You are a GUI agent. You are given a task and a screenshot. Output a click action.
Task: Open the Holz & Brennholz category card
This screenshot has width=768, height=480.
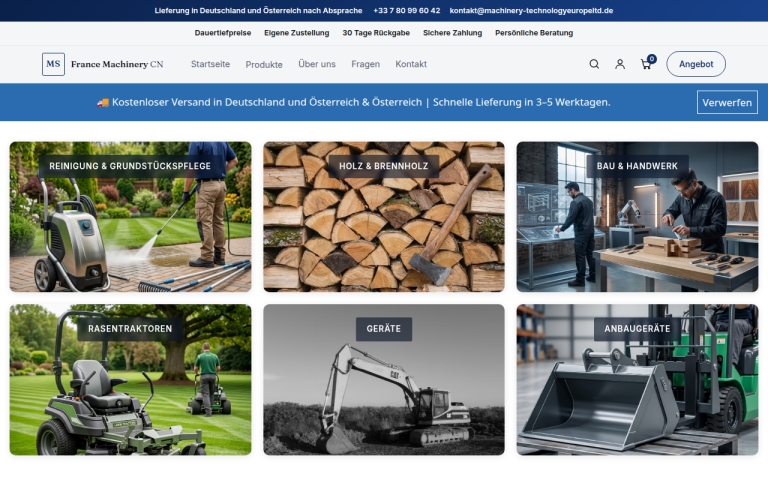click(384, 217)
